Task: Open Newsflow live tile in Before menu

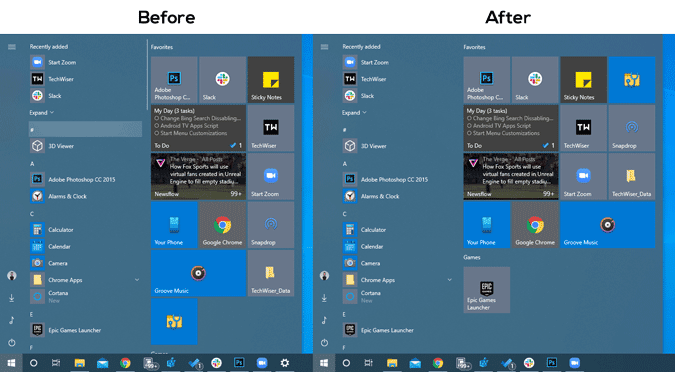Action: click(x=198, y=177)
